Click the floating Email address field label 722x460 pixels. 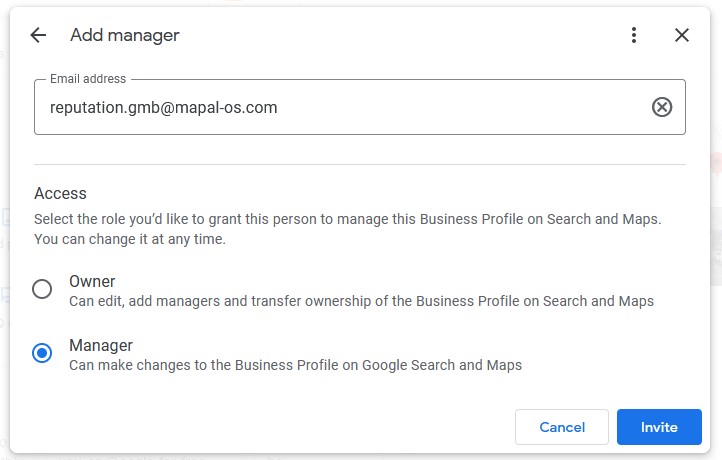(x=88, y=79)
